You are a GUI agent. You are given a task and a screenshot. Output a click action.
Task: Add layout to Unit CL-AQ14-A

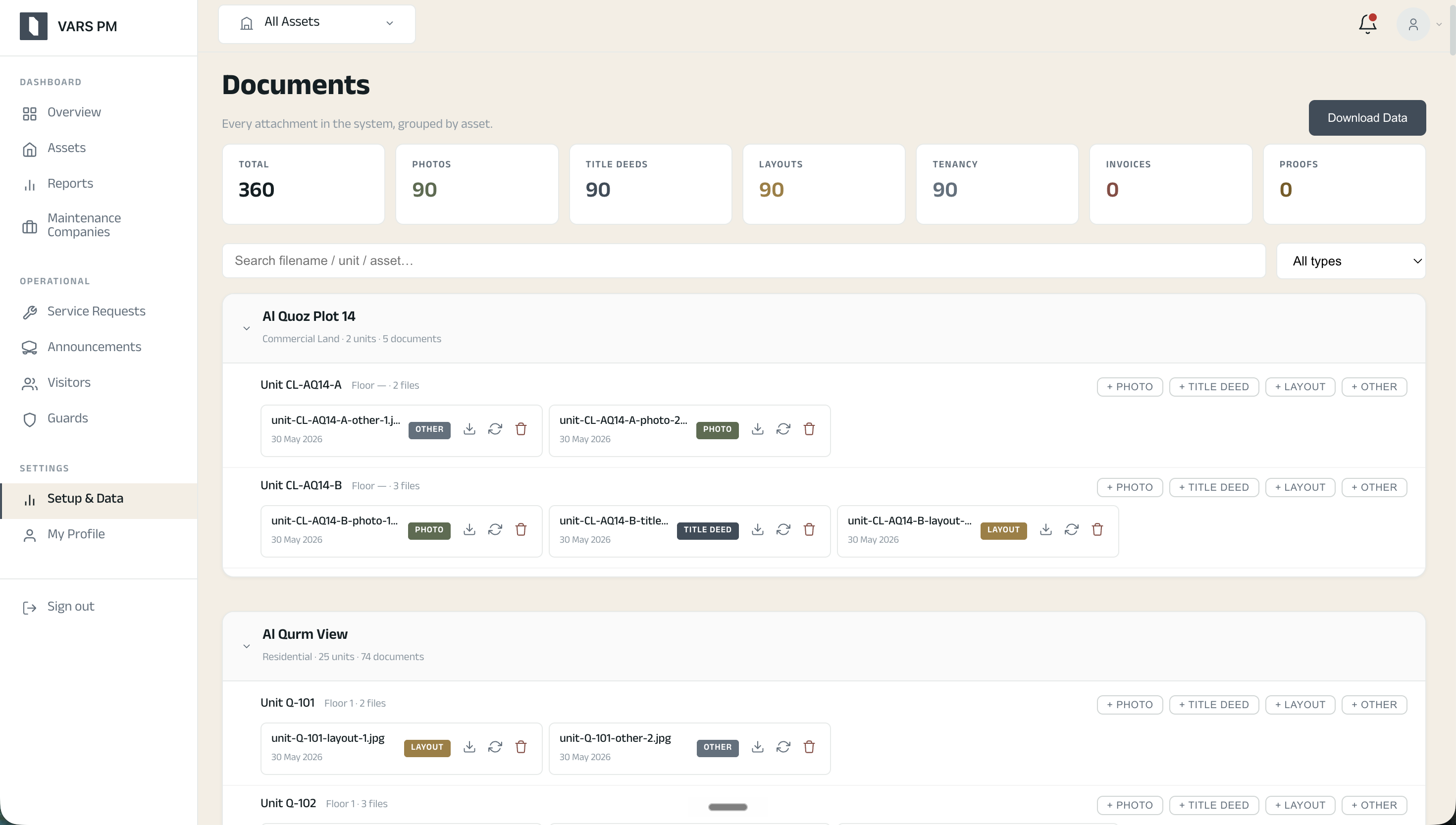coord(1300,387)
